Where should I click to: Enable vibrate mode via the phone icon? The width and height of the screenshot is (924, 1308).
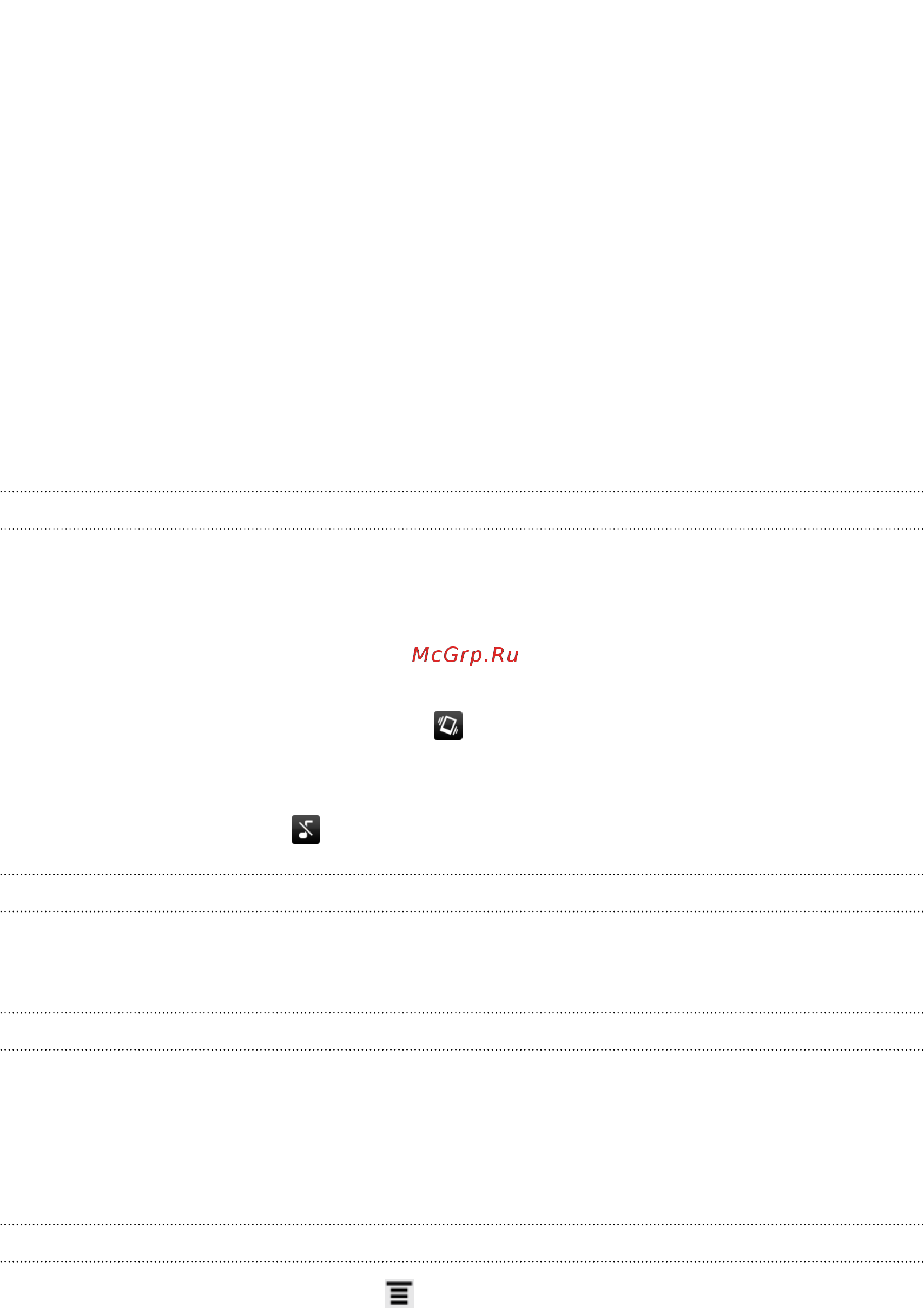(x=448, y=725)
